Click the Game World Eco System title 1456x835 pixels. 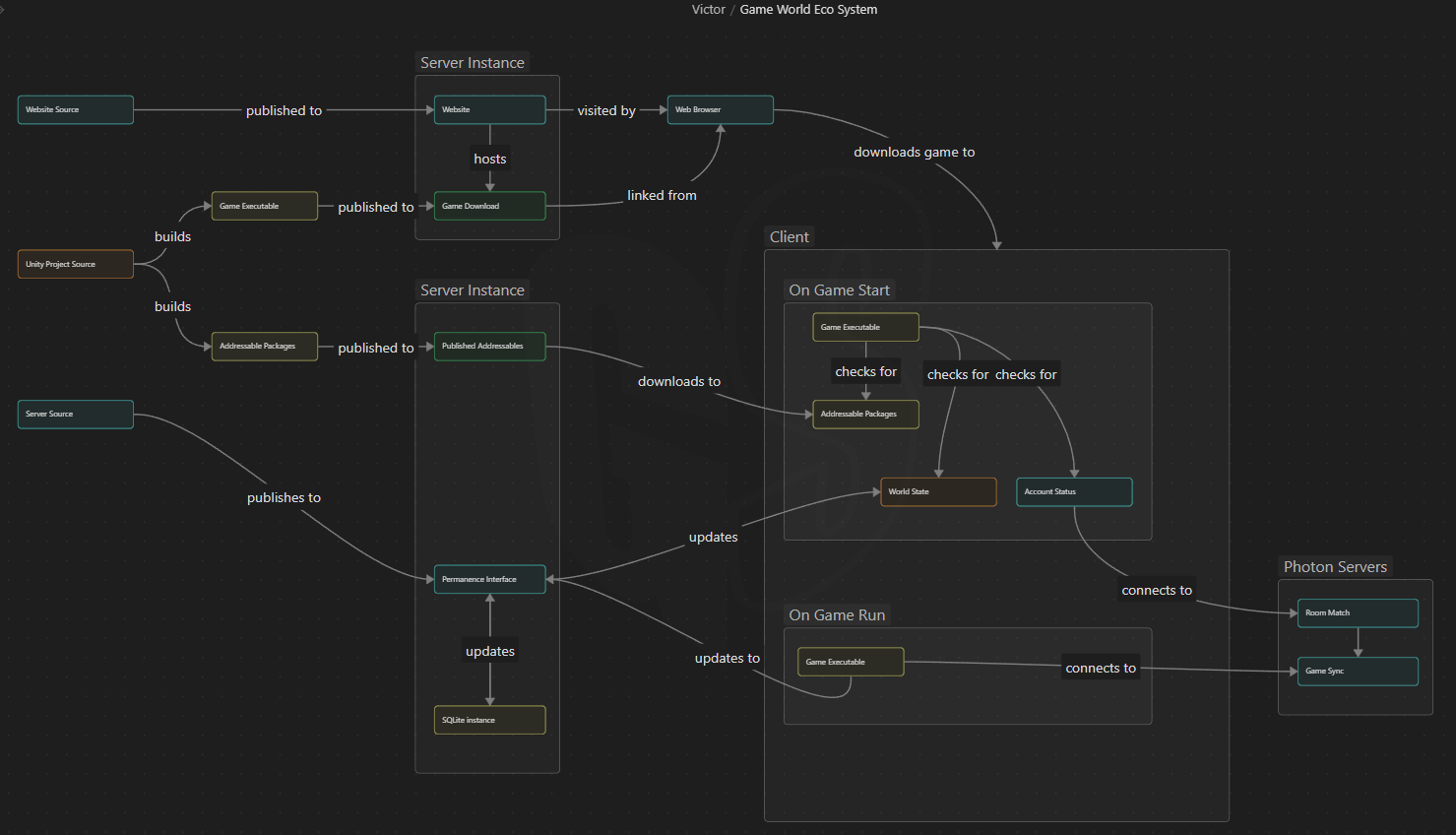tap(808, 10)
